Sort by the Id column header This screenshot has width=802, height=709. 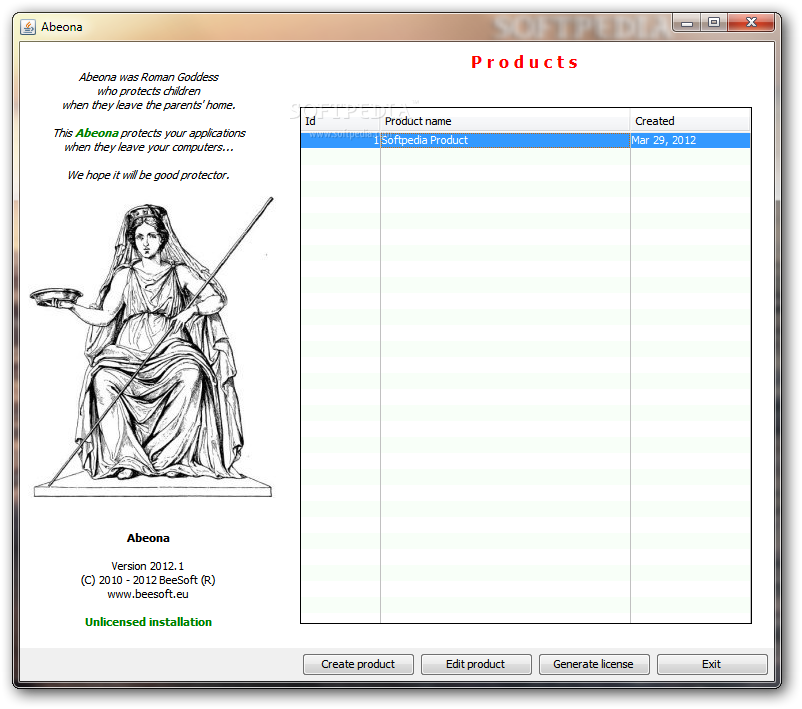point(341,121)
